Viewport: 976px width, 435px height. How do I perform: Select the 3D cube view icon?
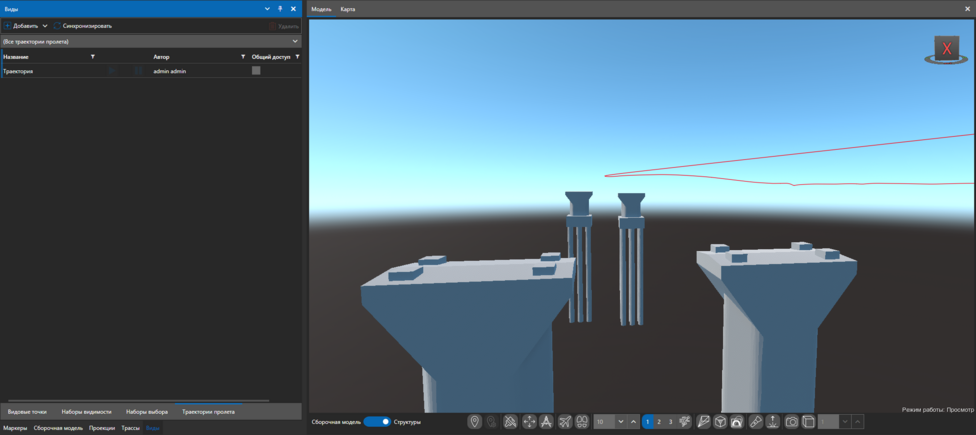pos(720,422)
